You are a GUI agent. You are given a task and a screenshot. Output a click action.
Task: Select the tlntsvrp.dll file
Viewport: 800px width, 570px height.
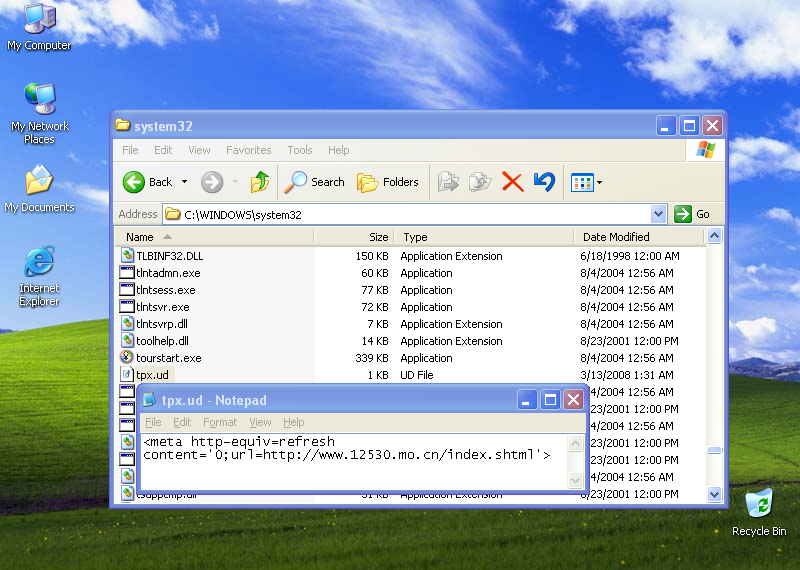click(162, 324)
